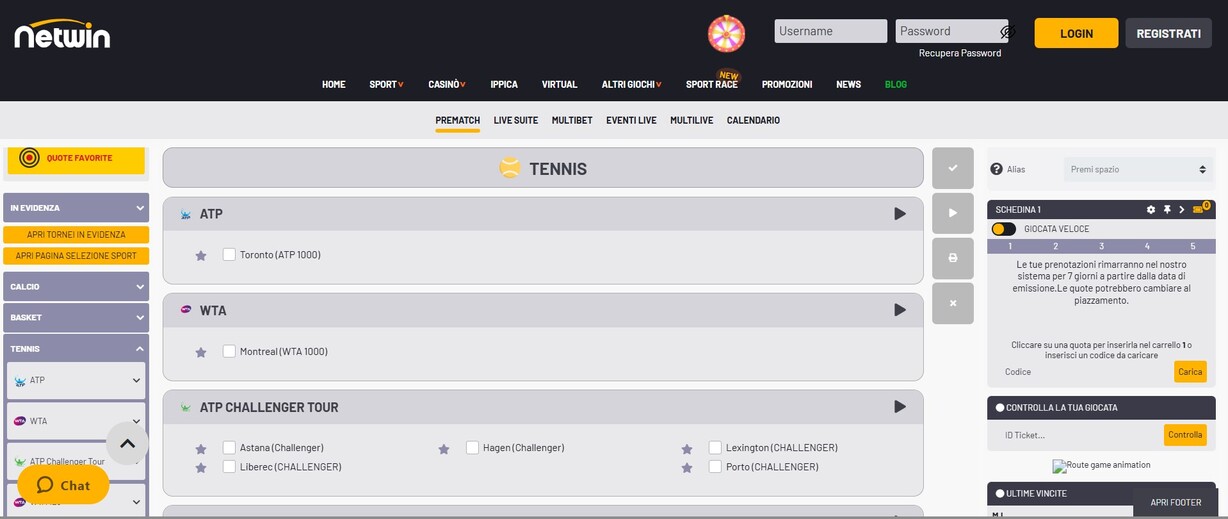Favorite the Astana (Challenger) star
Viewport: 1228px width, 519px height.
pyautogui.click(x=201, y=449)
